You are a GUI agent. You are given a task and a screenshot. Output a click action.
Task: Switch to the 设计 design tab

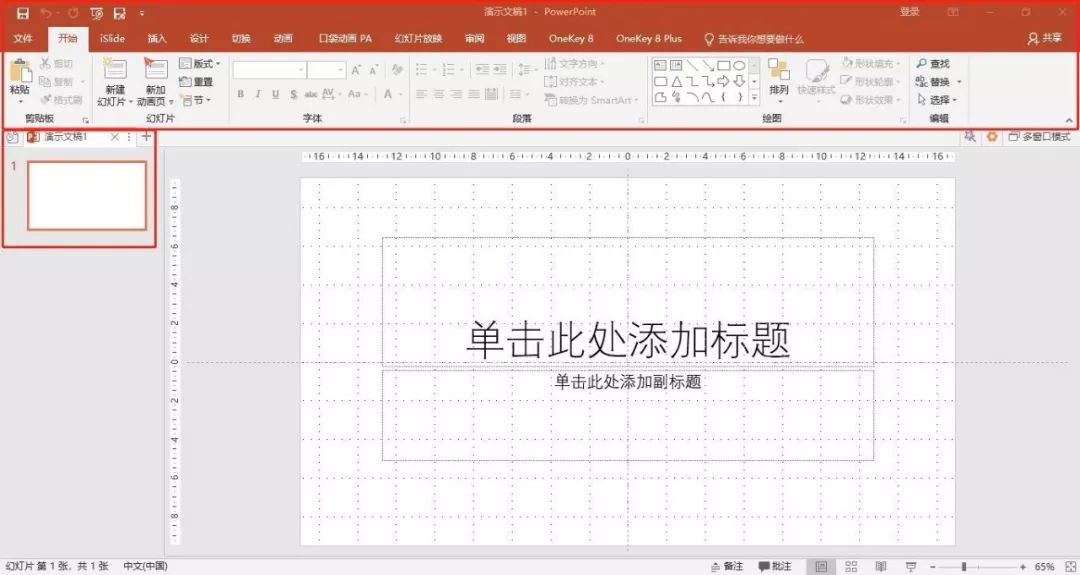199,39
